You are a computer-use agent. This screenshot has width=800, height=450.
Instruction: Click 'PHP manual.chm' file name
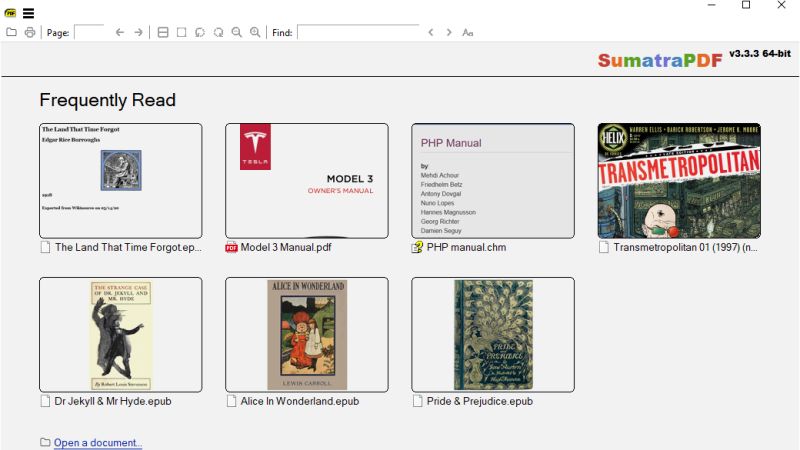(x=466, y=247)
